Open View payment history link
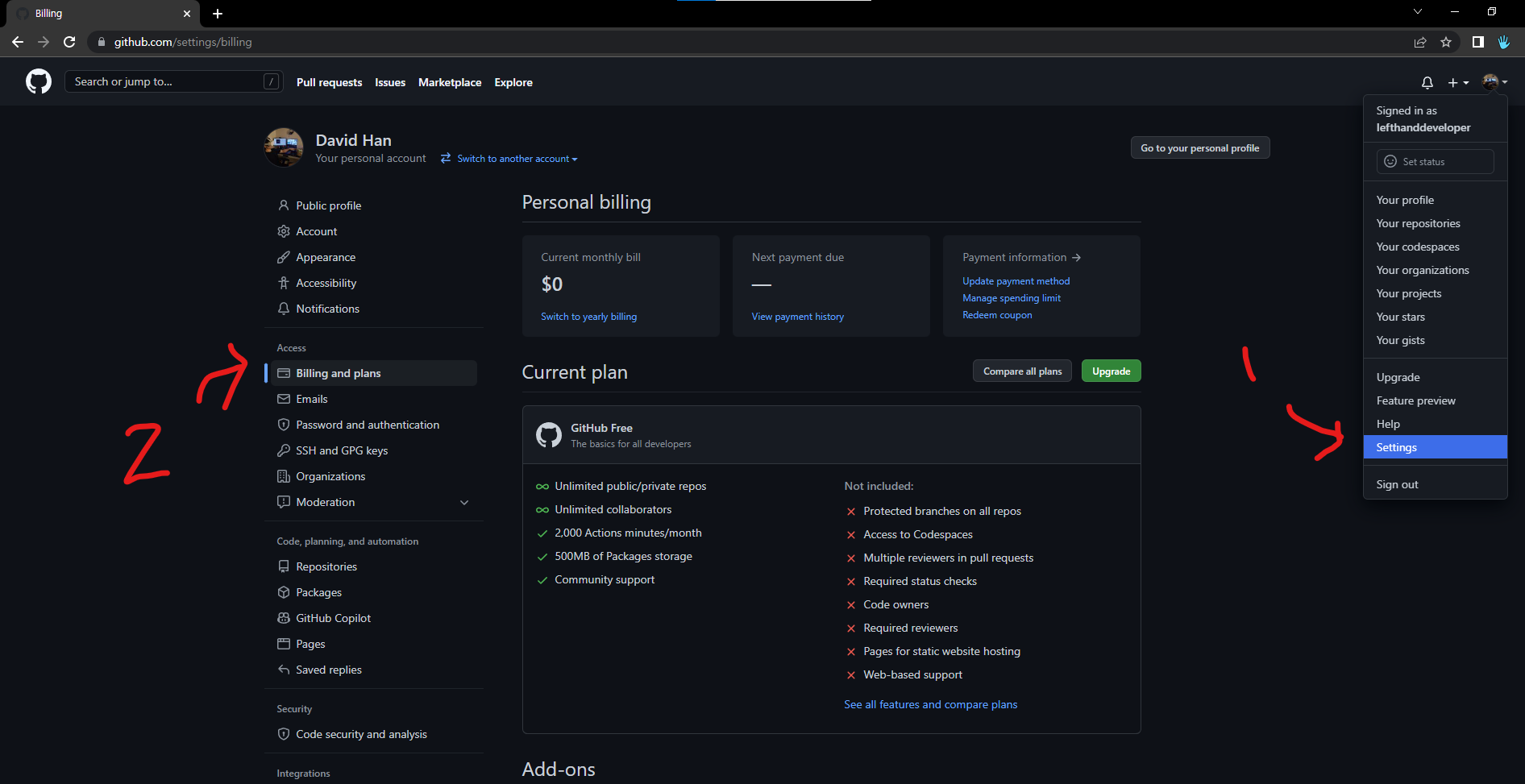 pos(797,317)
